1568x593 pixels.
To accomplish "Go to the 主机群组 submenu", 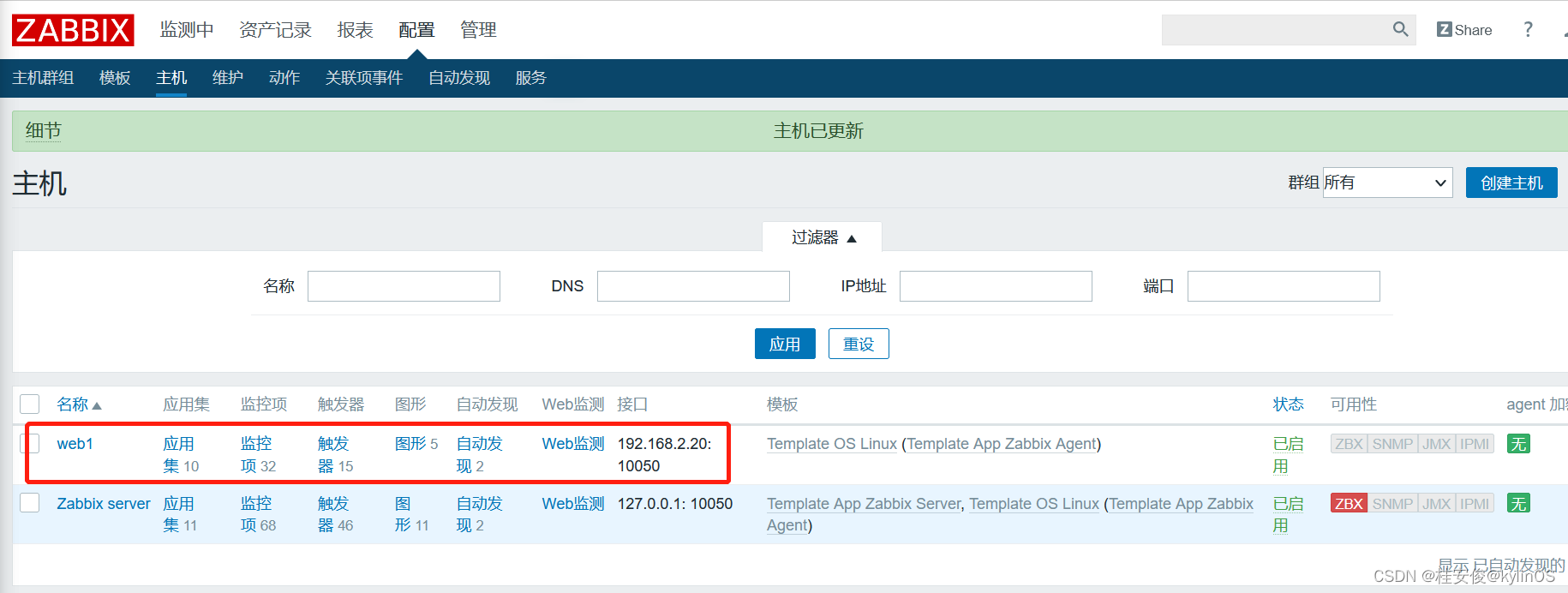I will 43,78.
